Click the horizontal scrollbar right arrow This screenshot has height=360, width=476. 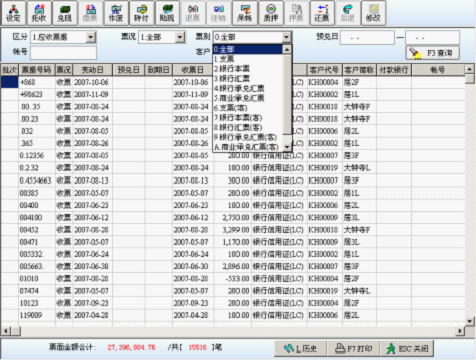460,331
